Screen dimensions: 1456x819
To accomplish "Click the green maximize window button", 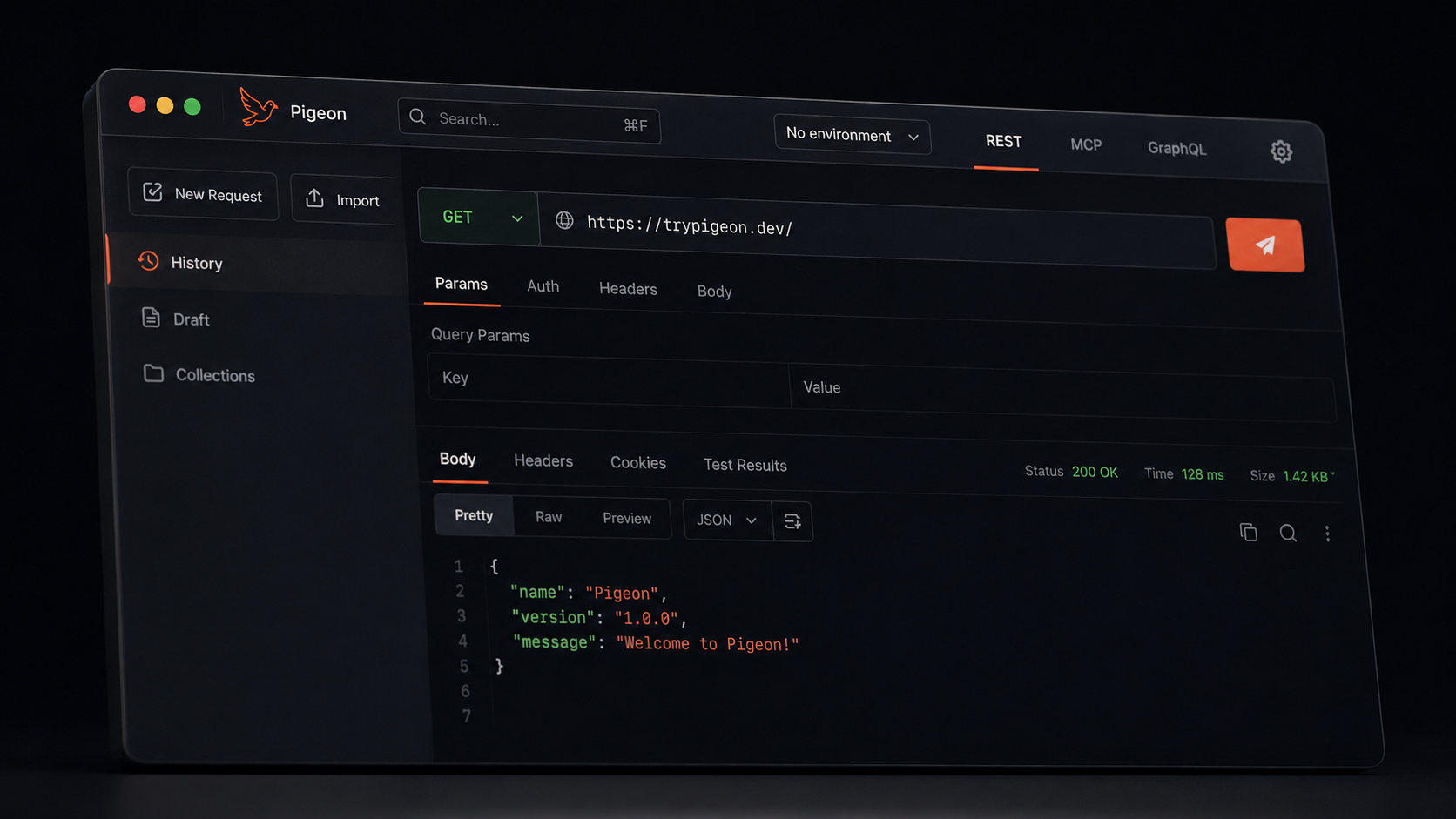I will pos(192,106).
